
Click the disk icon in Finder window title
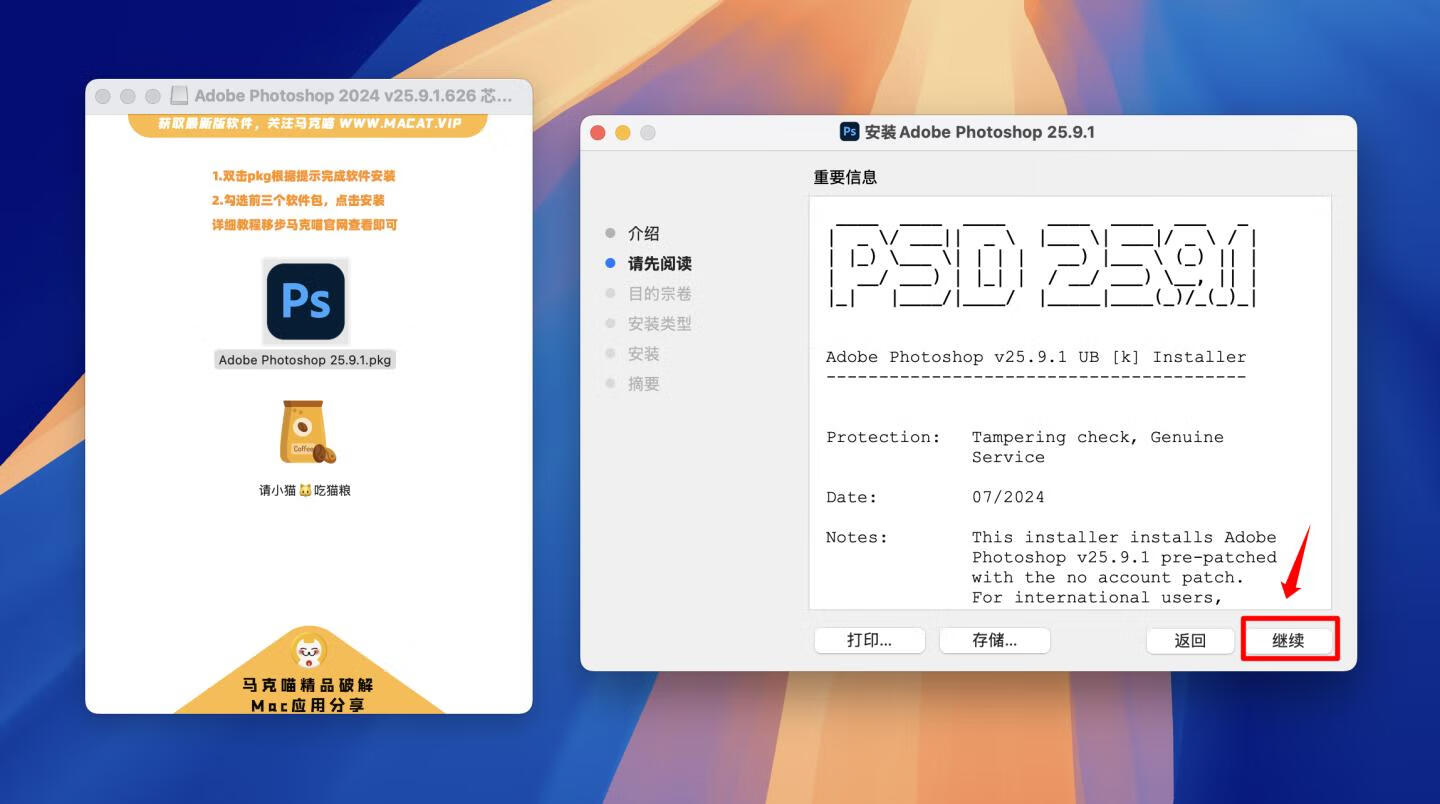[179, 96]
